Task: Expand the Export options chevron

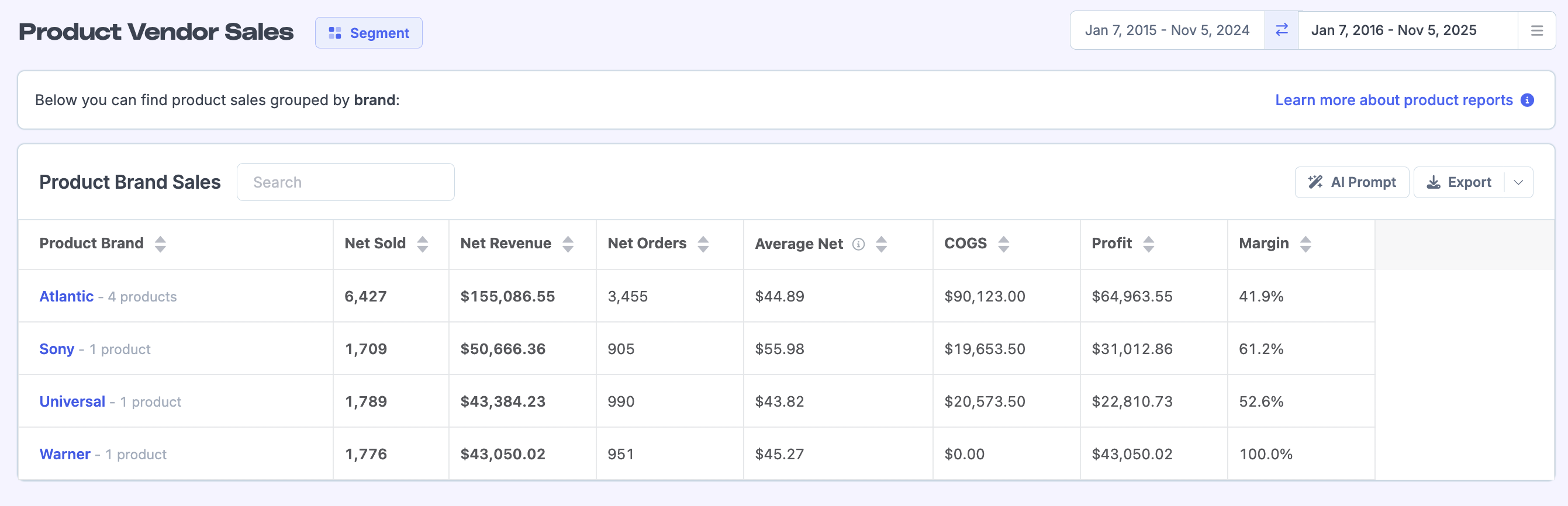Action: pyautogui.click(x=1519, y=182)
